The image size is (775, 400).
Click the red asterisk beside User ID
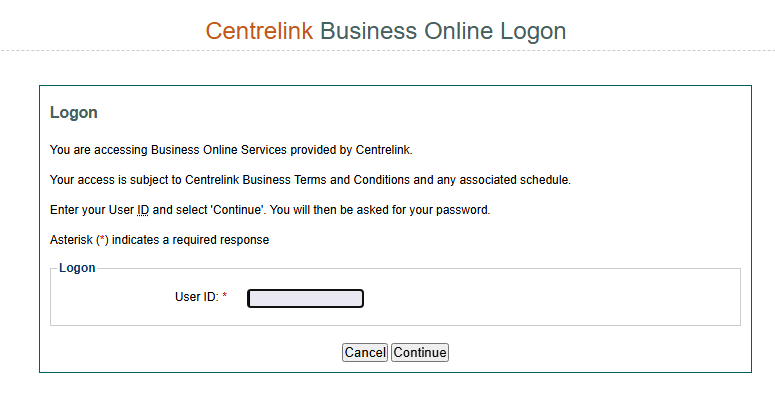coord(225,297)
